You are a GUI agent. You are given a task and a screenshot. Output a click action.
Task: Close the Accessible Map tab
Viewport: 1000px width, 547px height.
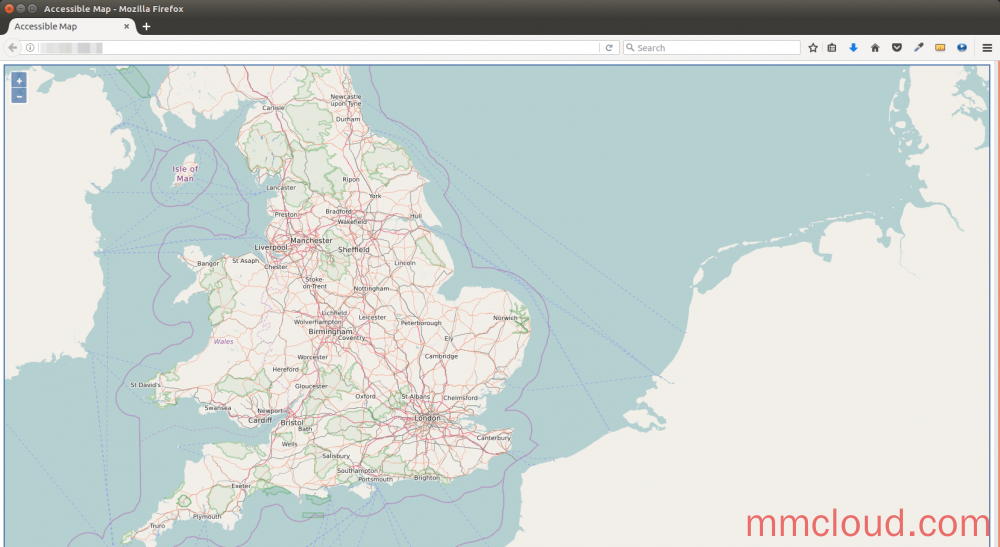click(x=126, y=26)
